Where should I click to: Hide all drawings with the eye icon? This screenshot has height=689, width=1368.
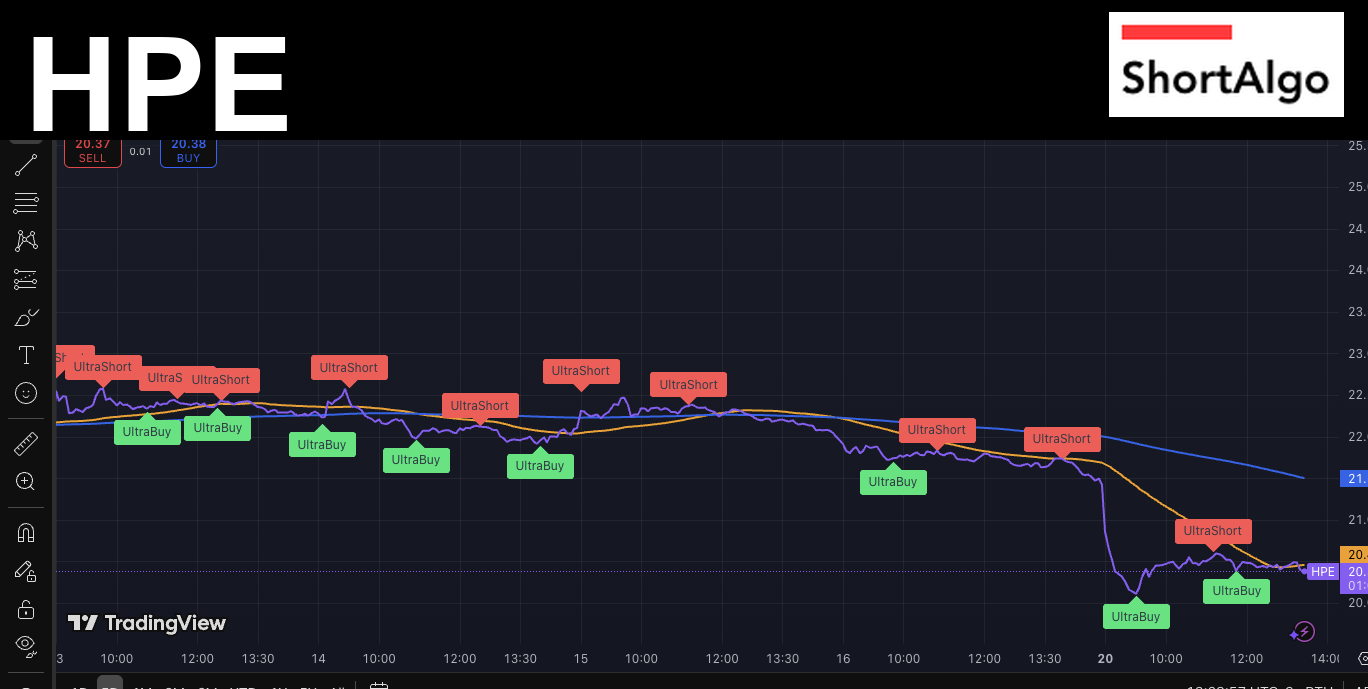coord(26,644)
